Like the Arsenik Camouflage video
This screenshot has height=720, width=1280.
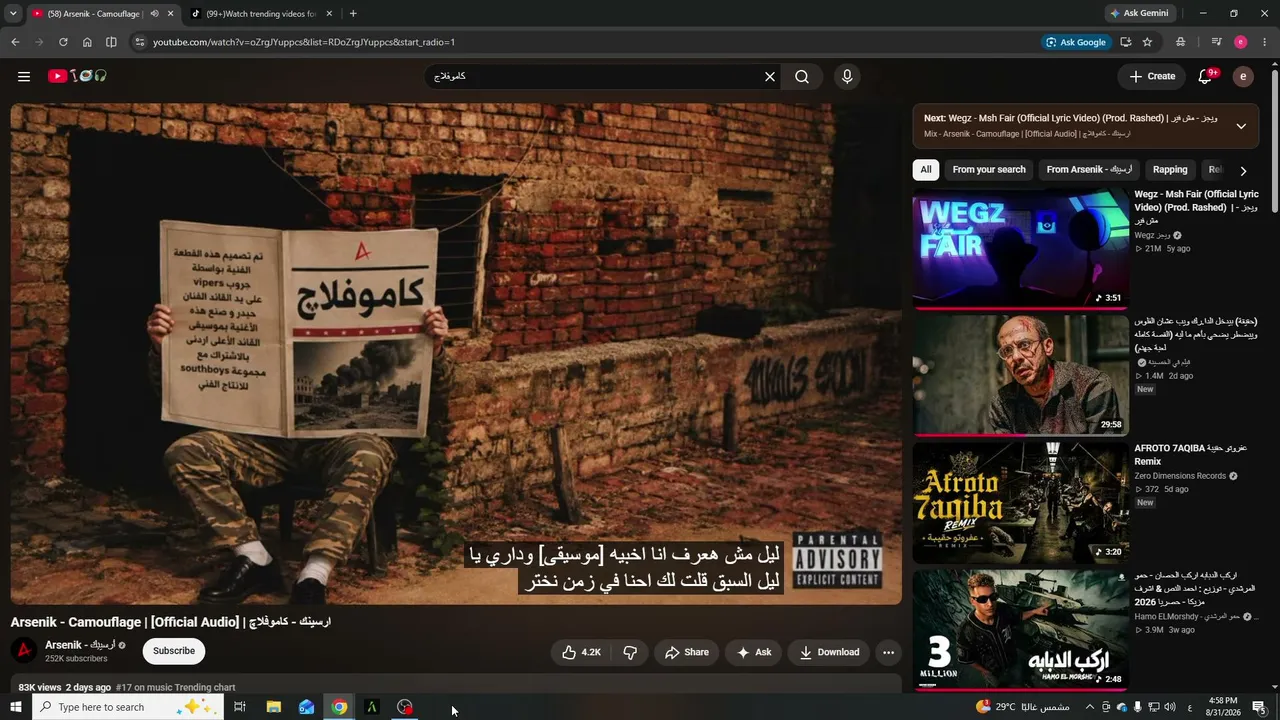(581, 652)
